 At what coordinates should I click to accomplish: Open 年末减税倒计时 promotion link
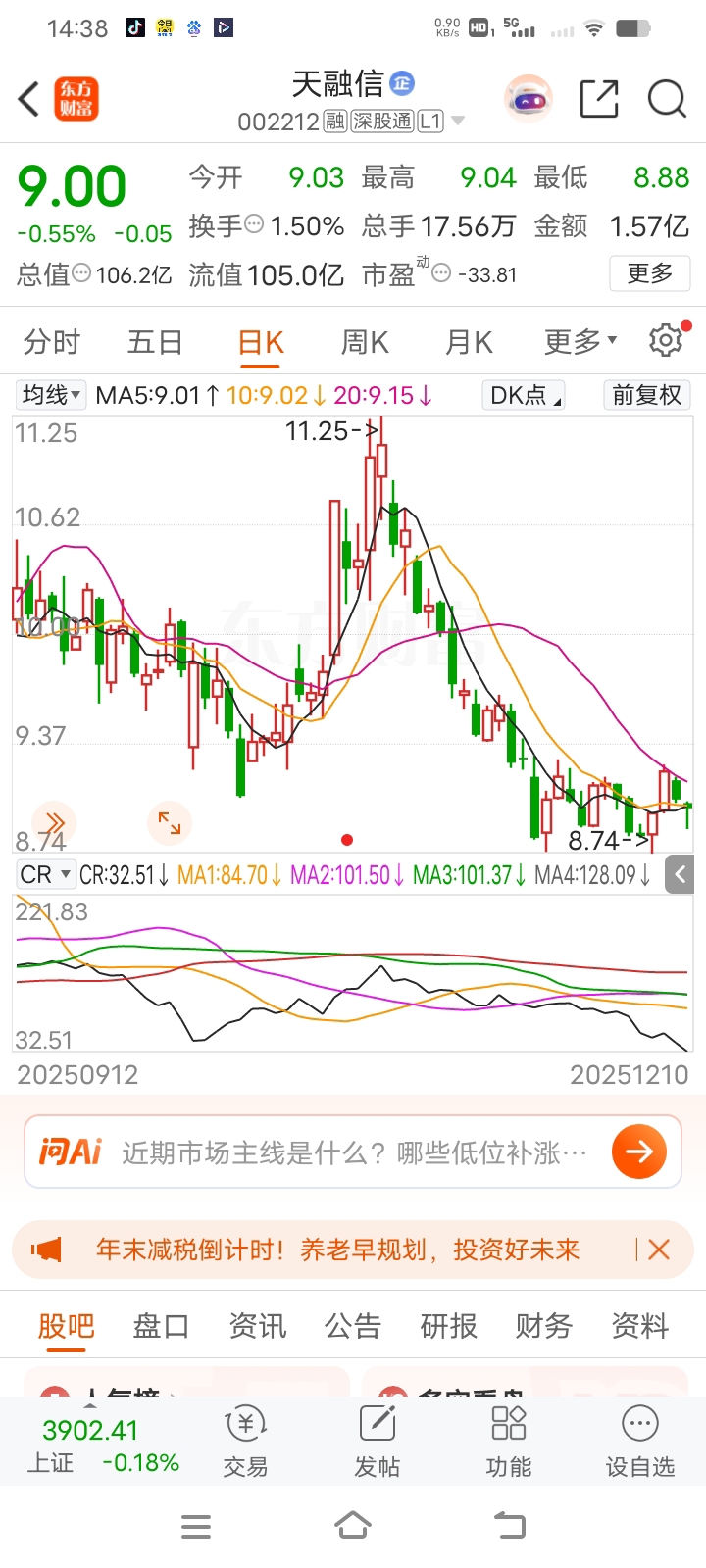pyautogui.click(x=338, y=1249)
